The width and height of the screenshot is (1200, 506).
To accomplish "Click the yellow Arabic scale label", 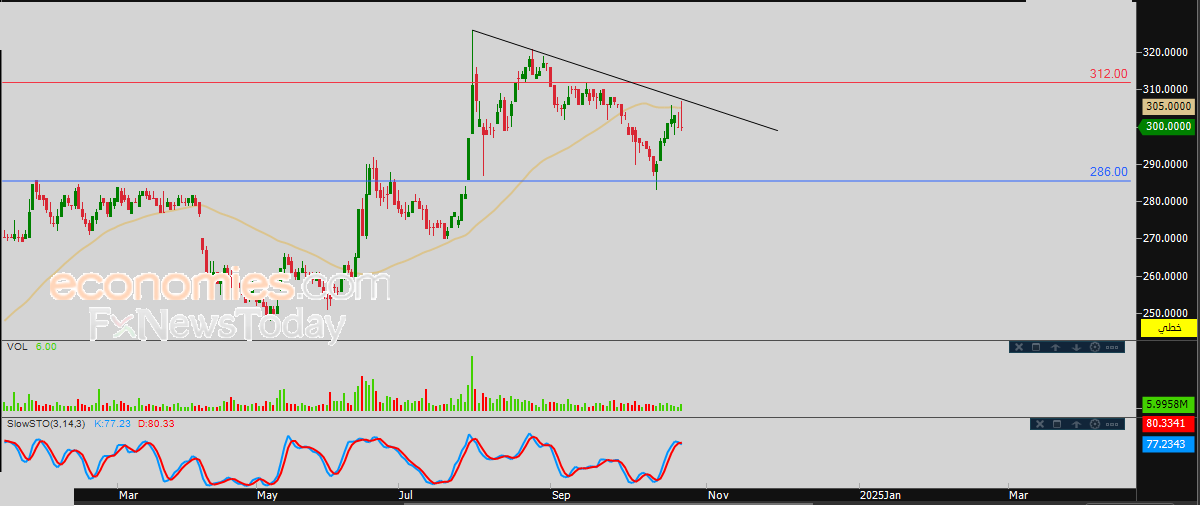I will click(1168, 328).
